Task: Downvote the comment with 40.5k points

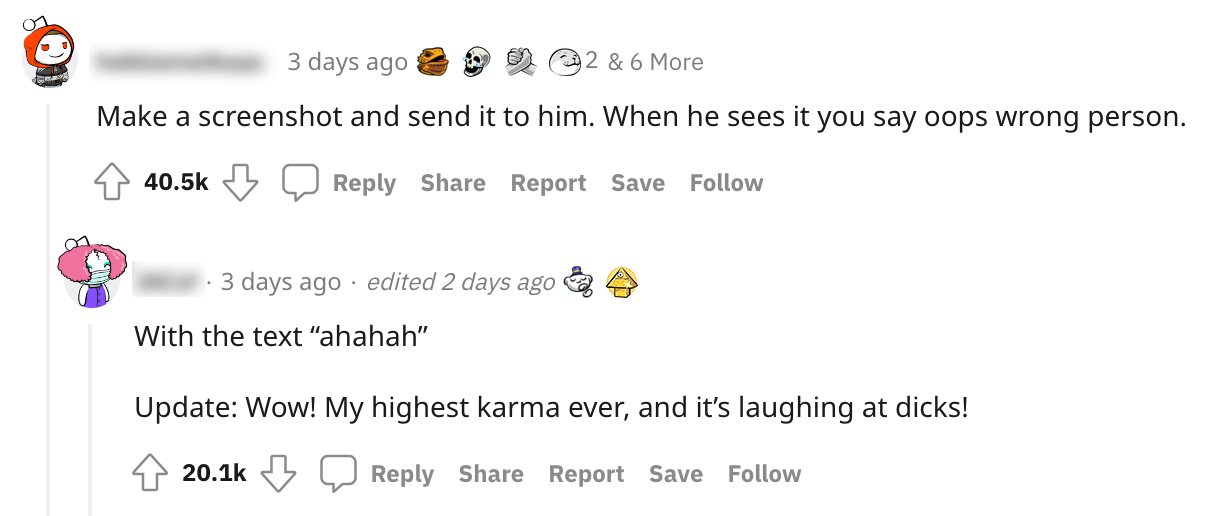Action: 240,183
